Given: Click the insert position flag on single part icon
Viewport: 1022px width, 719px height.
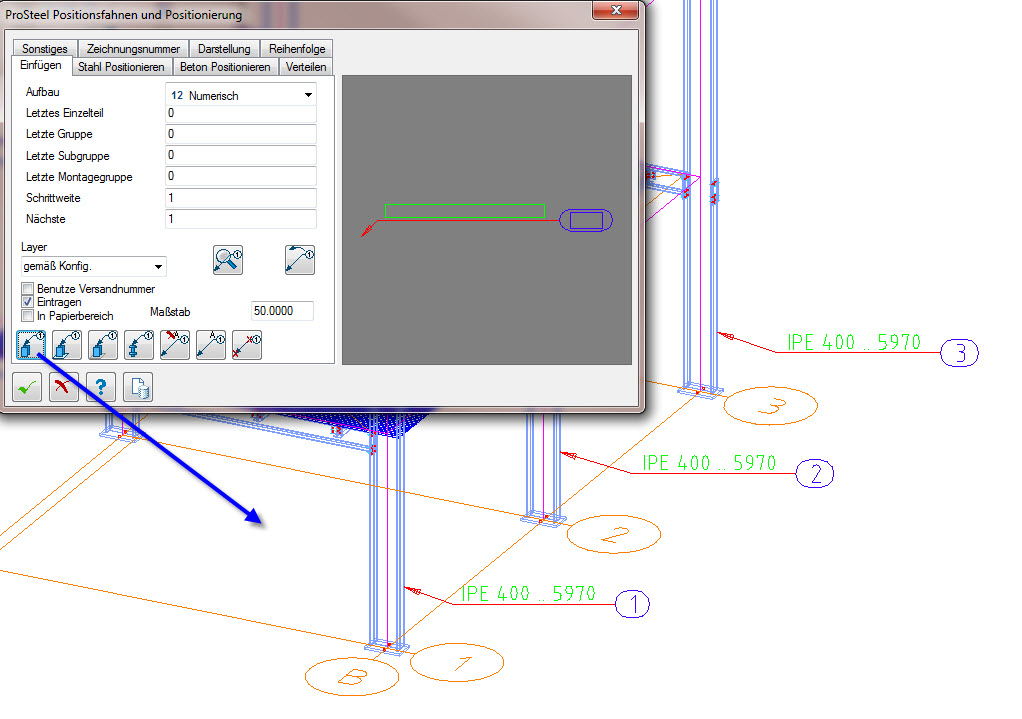Looking at the screenshot, I should tap(31, 345).
